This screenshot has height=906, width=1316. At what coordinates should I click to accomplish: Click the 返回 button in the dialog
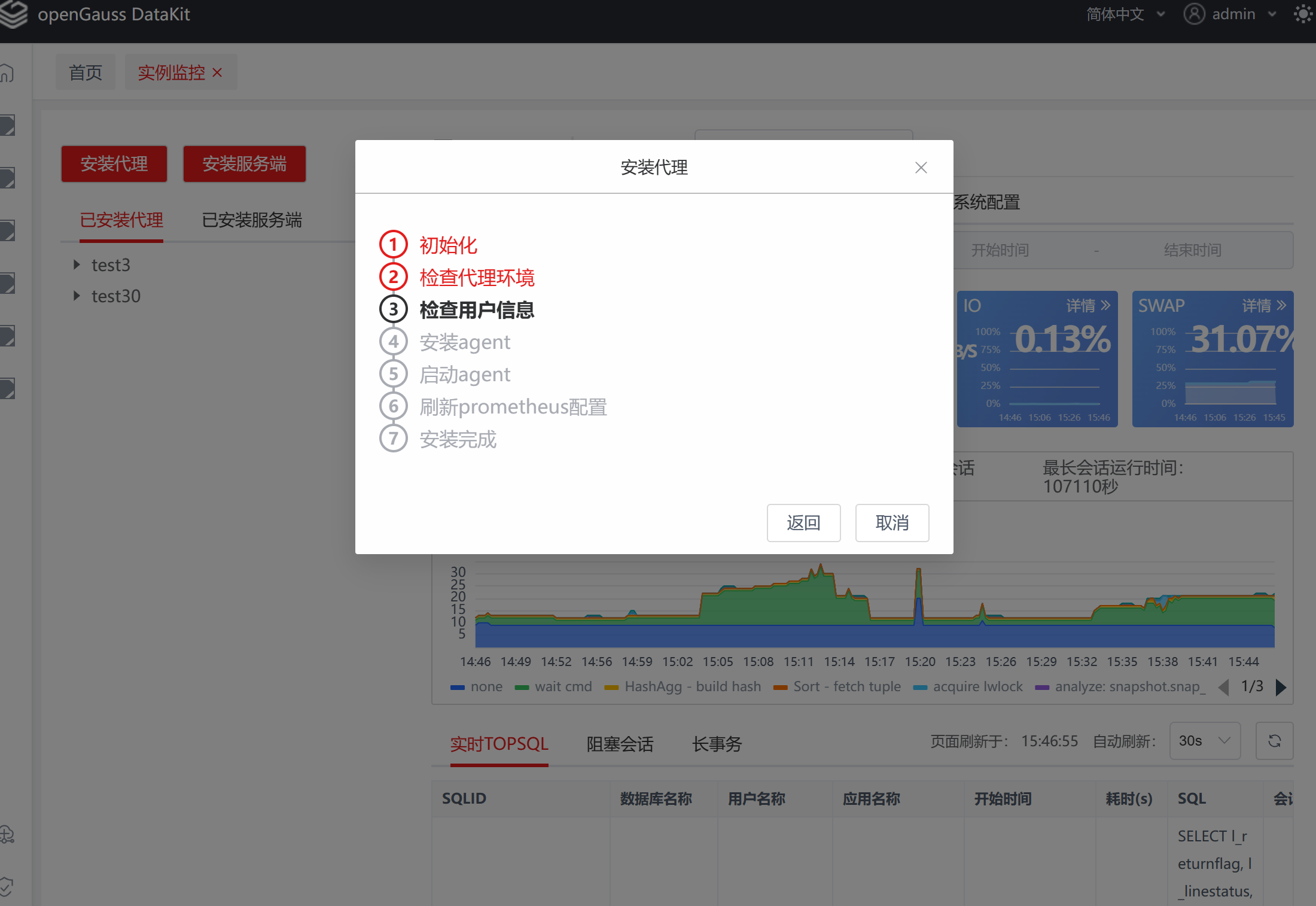803,522
